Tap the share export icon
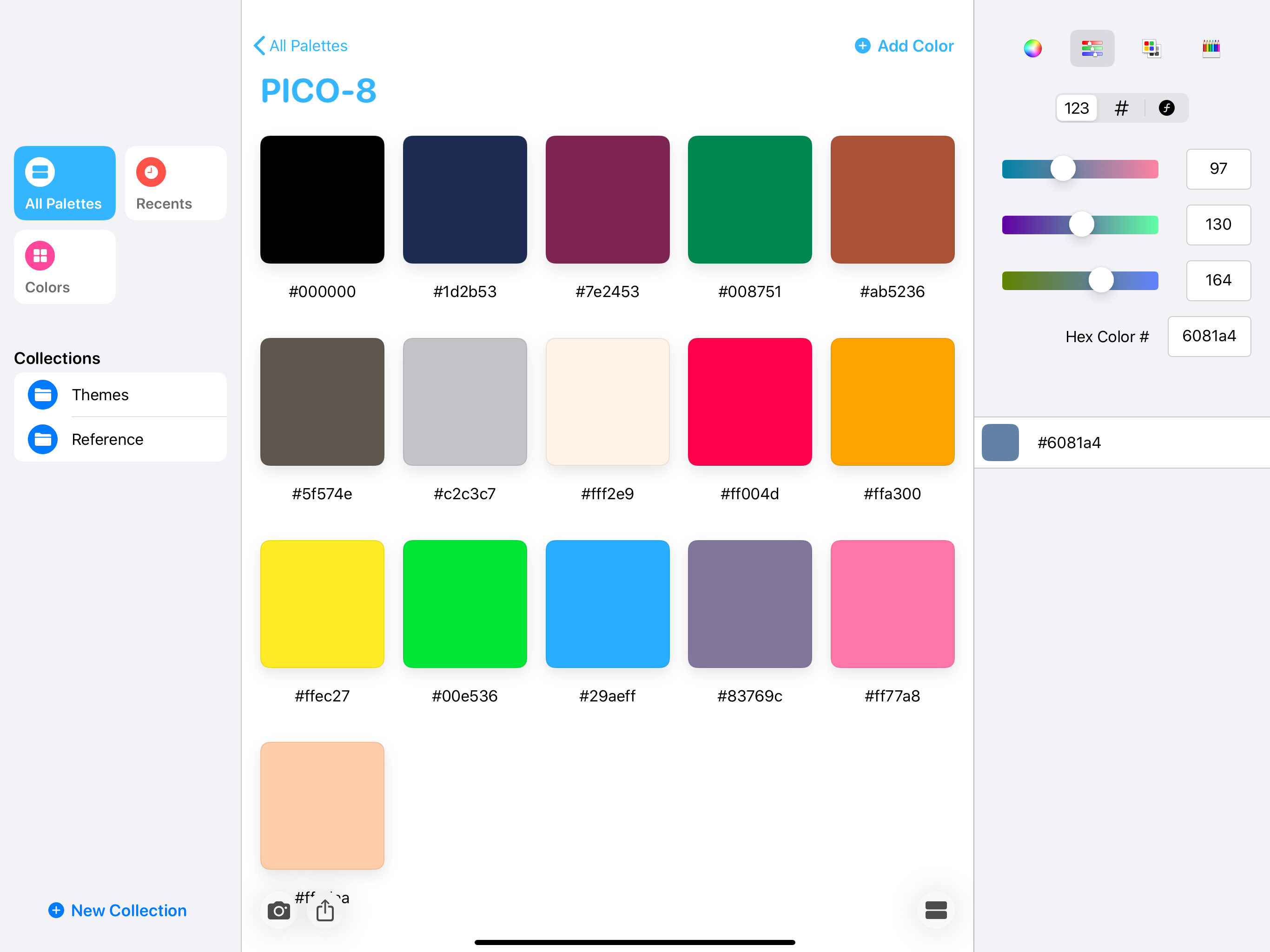The width and height of the screenshot is (1270, 952). [325, 910]
